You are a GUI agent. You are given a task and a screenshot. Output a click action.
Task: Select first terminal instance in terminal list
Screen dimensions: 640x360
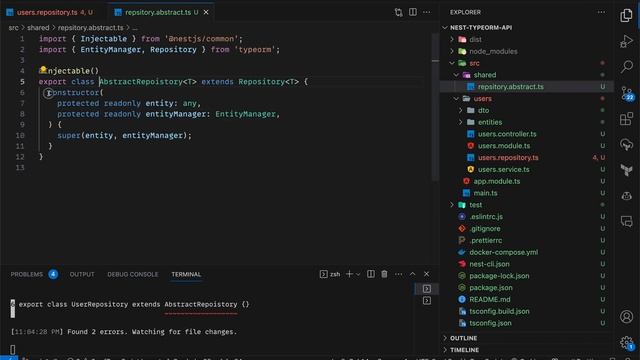point(427,289)
